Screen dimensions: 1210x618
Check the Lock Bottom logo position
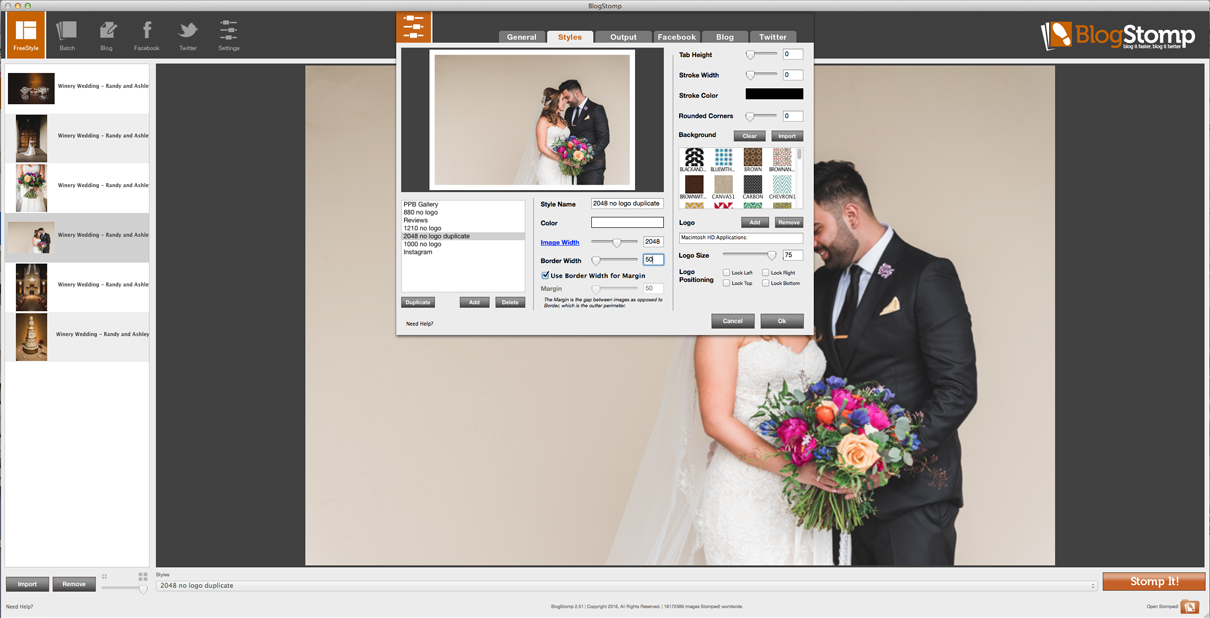tap(768, 282)
